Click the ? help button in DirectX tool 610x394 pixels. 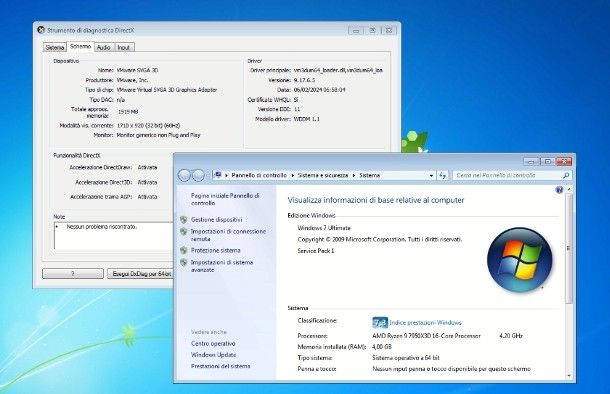pos(73,274)
